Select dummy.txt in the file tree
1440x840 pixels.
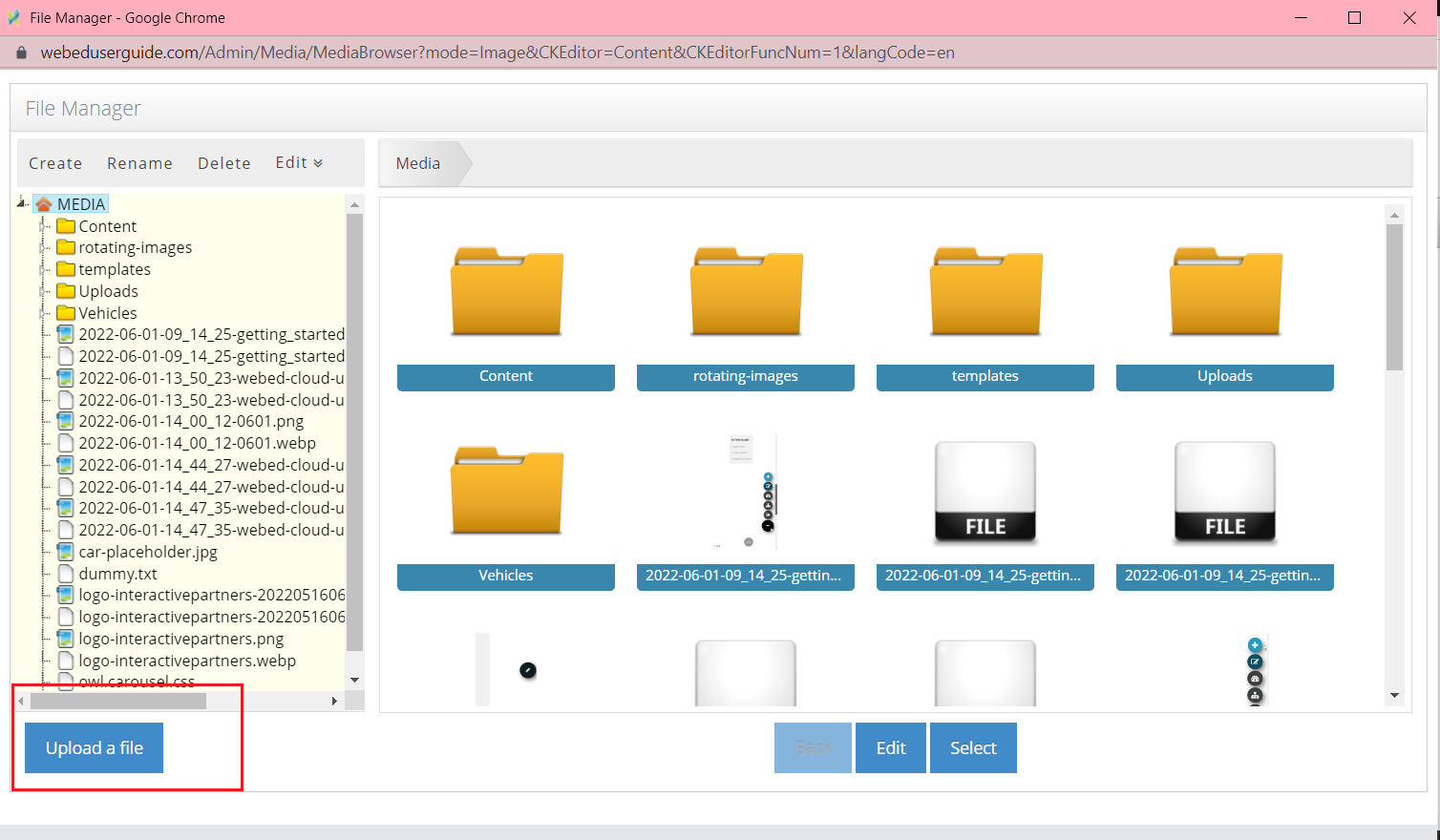coord(117,574)
